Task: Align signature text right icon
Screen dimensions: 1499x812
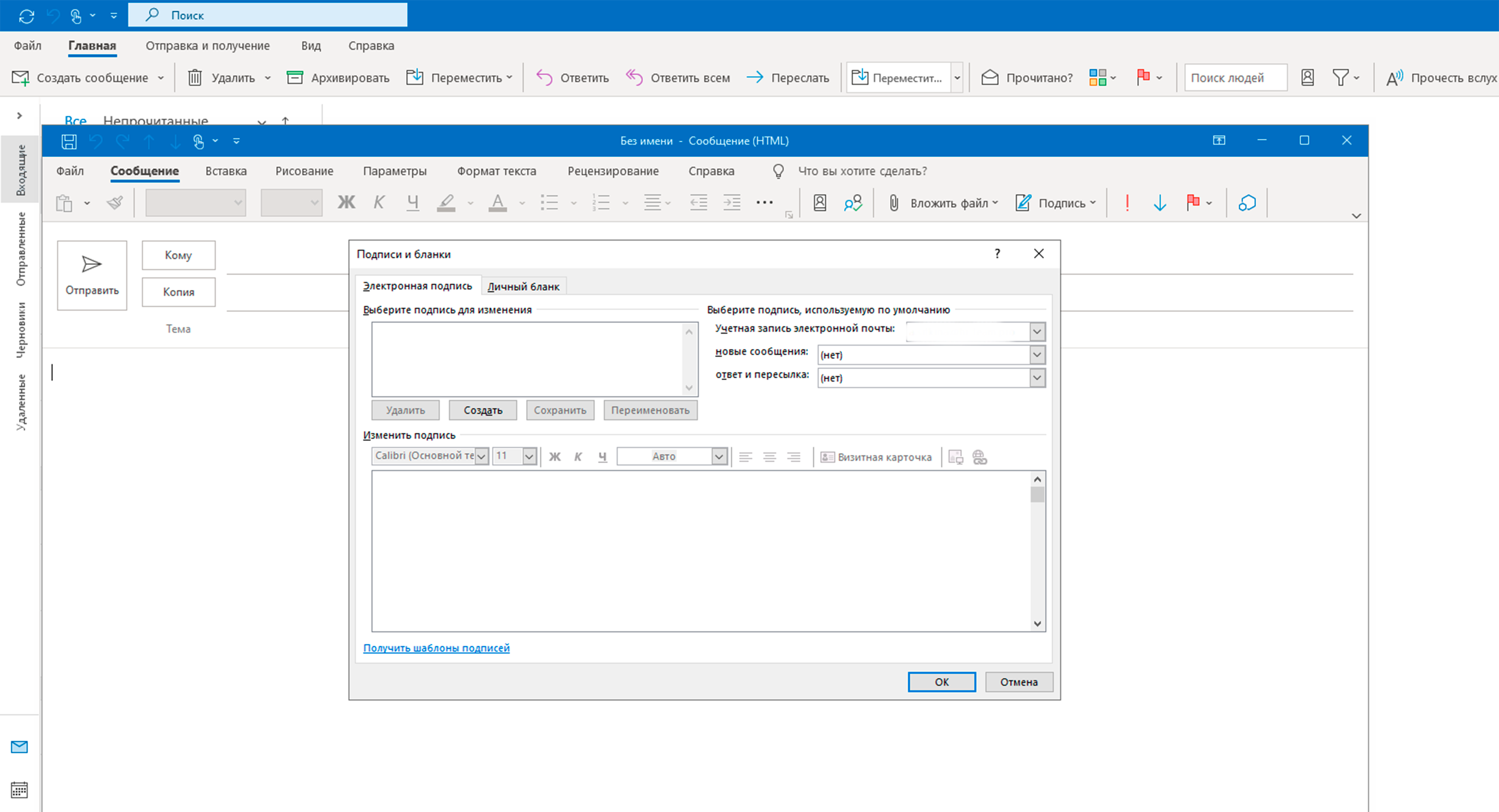Action: tap(794, 457)
